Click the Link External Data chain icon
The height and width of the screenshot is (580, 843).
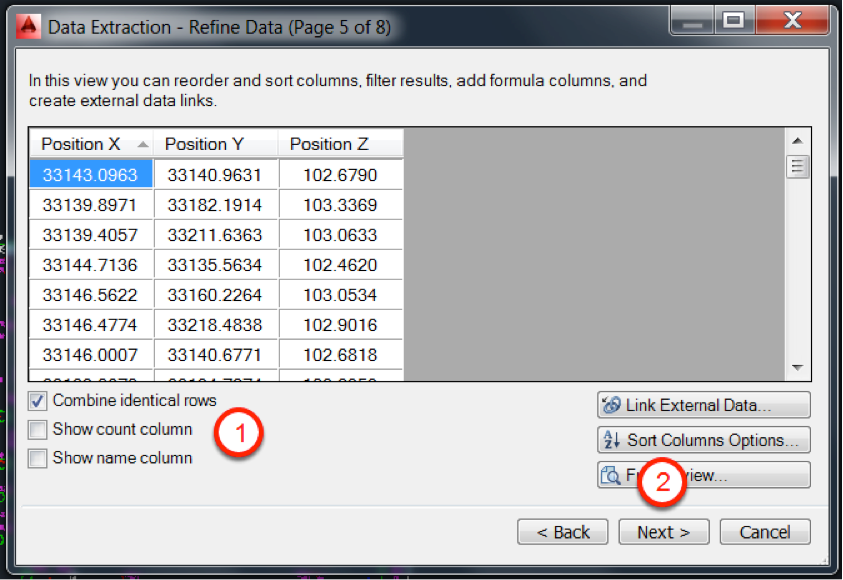pos(612,405)
